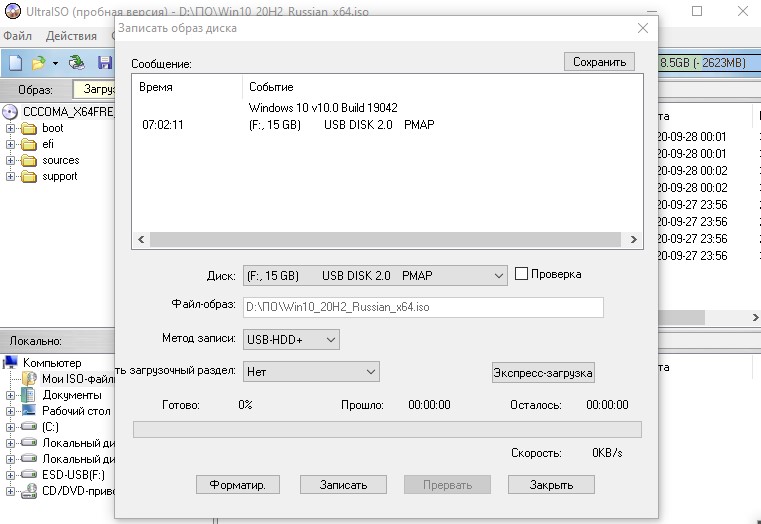Image resolution: width=761 pixels, height=524 pixels.
Task: Enable the Проверка checkbox
Action: (521, 274)
